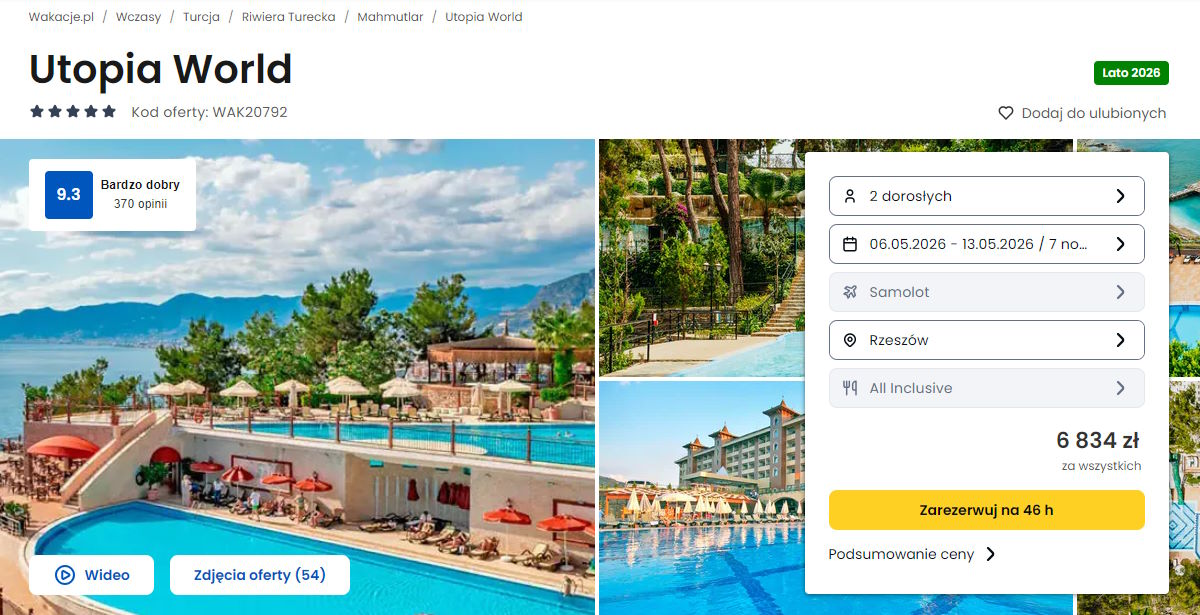Click the play icon on the Wideo button
The height and width of the screenshot is (615, 1200).
point(65,575)
